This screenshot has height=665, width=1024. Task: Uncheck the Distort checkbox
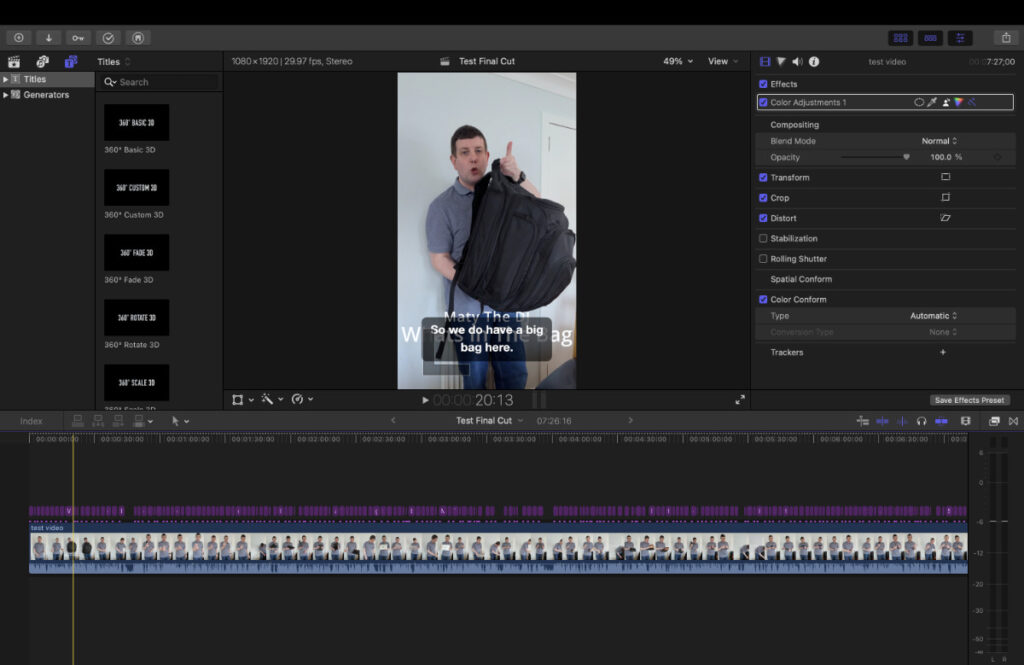click(763, 218)
